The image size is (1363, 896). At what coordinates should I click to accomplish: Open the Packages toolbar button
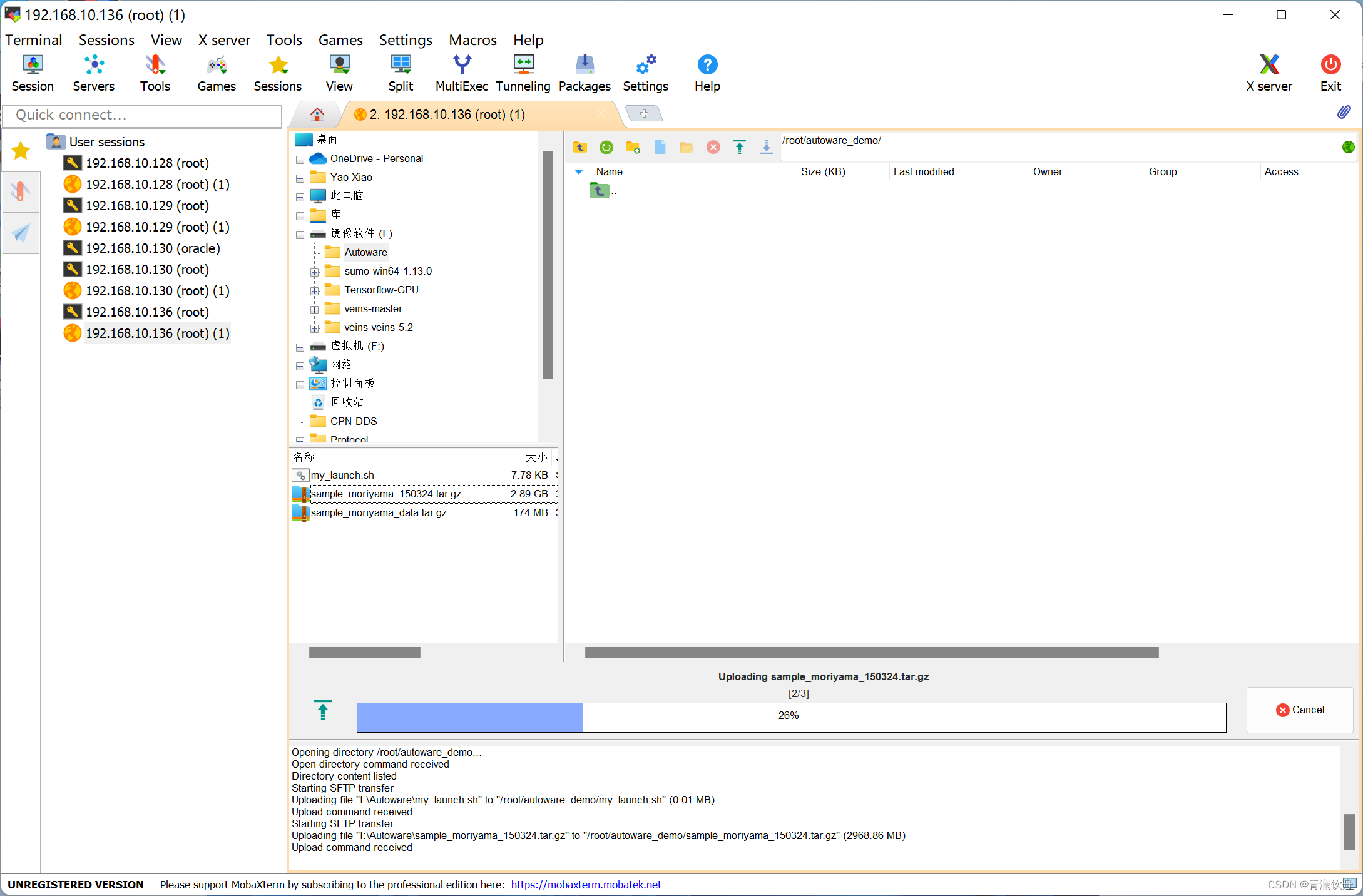[x=585, y=74]
